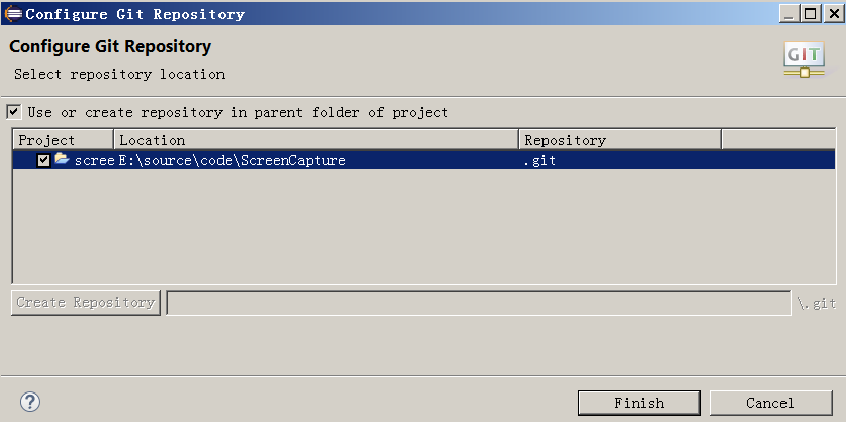Select the E:\source\code\ScreenCapture location cell
846x422 pixels.
click(x=232, y=160)
